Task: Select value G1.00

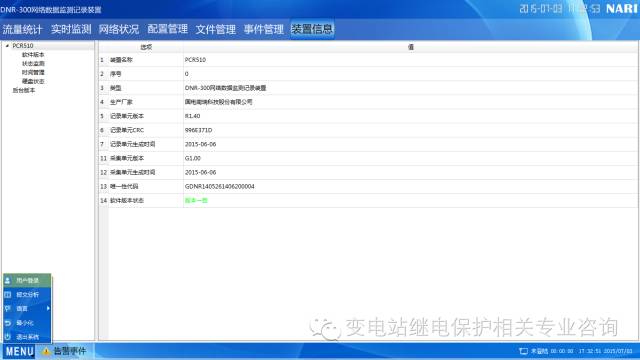Action: (x=193, y=158)
